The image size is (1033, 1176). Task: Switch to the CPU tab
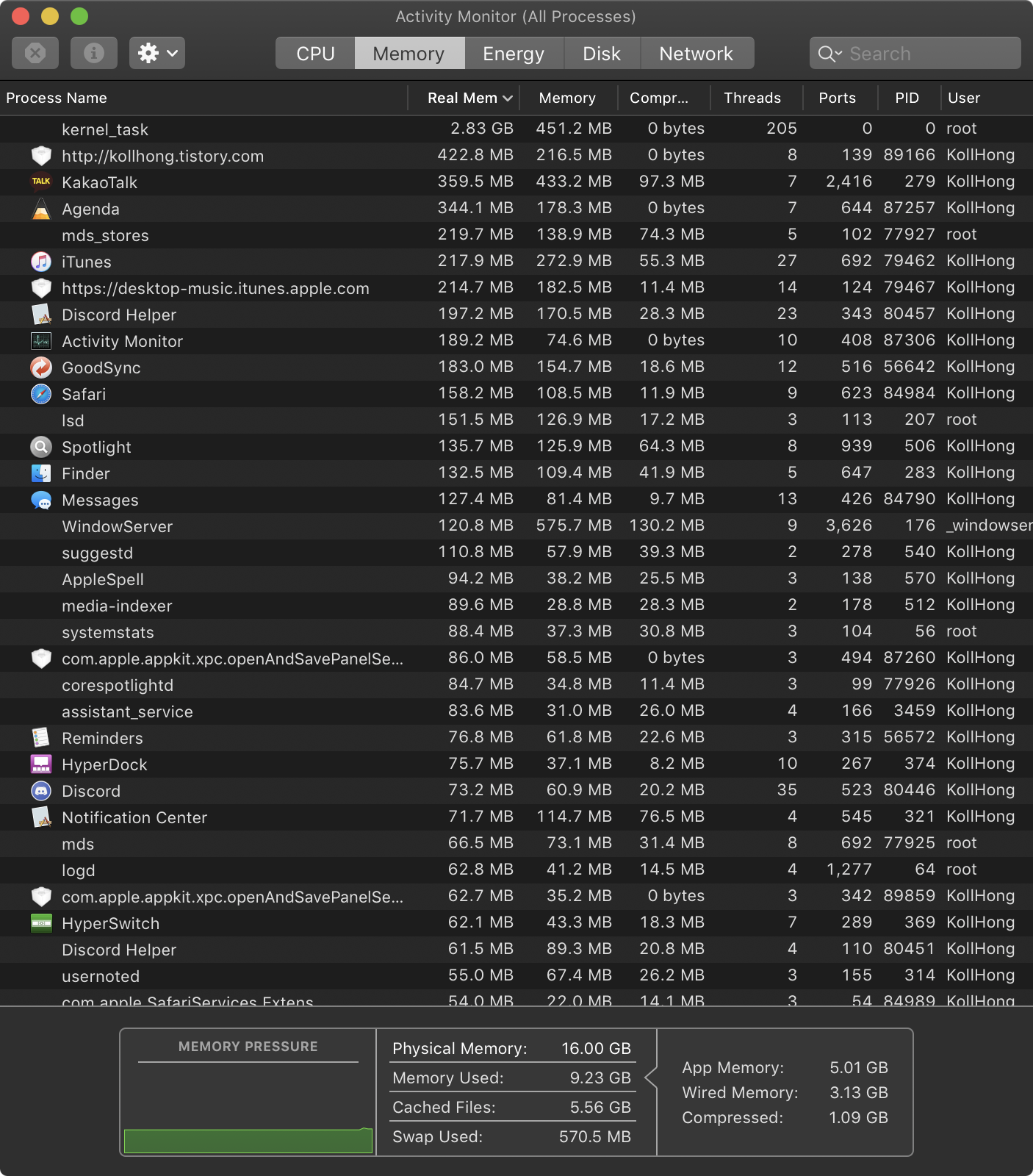315,54
